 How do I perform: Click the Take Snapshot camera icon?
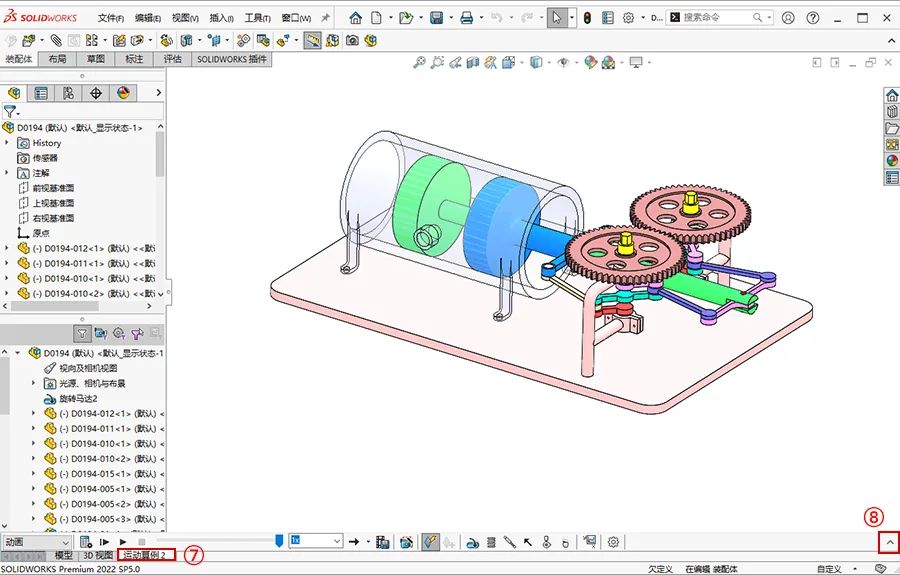(x=352, y=41)
